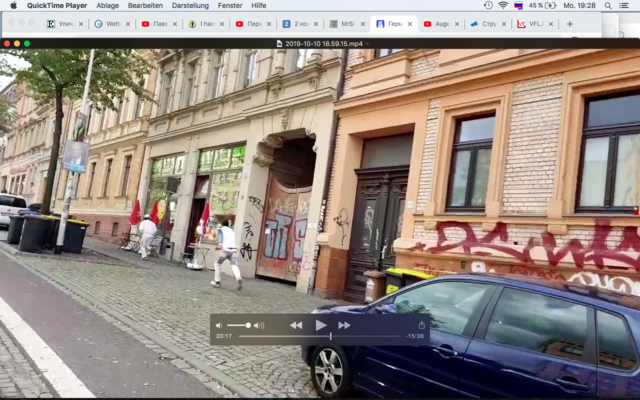The image size is (640, 400).
Task: Close the 'Улич' browser tab
Action: point(81,24)
